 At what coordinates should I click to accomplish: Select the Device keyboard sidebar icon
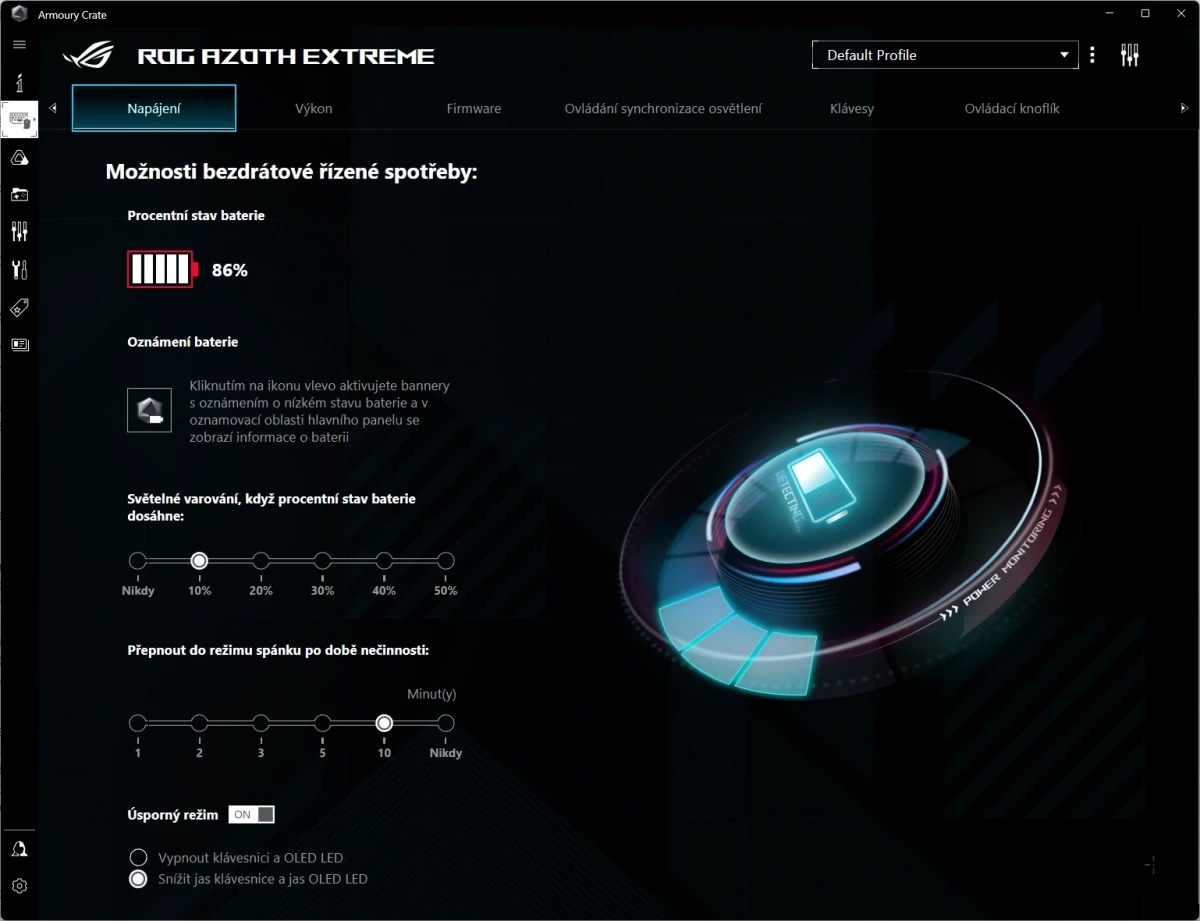click(x=20, y=120)
